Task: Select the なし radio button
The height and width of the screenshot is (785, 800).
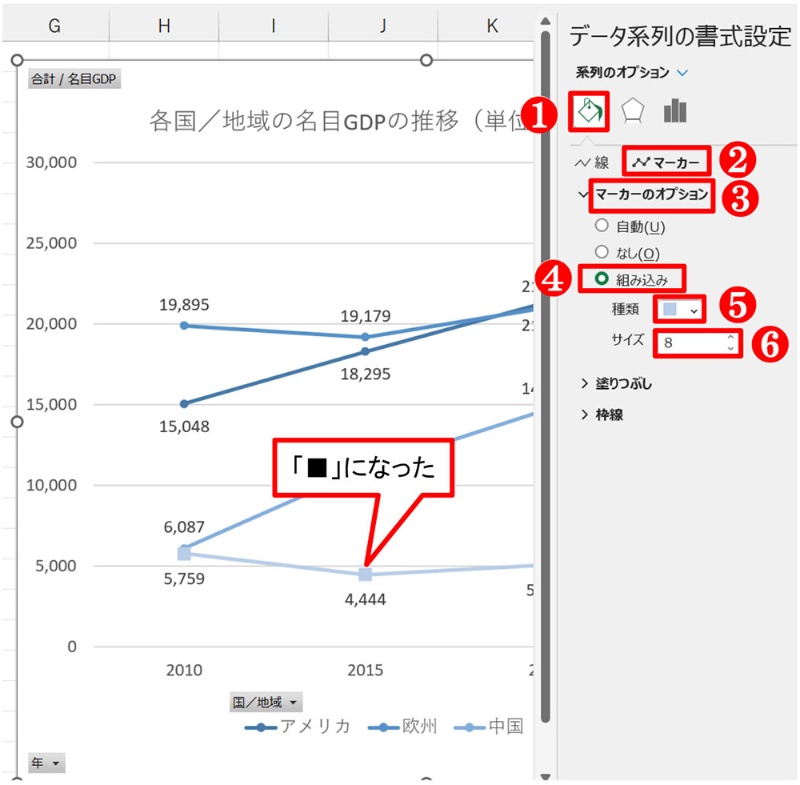Action: pos(601,252)
